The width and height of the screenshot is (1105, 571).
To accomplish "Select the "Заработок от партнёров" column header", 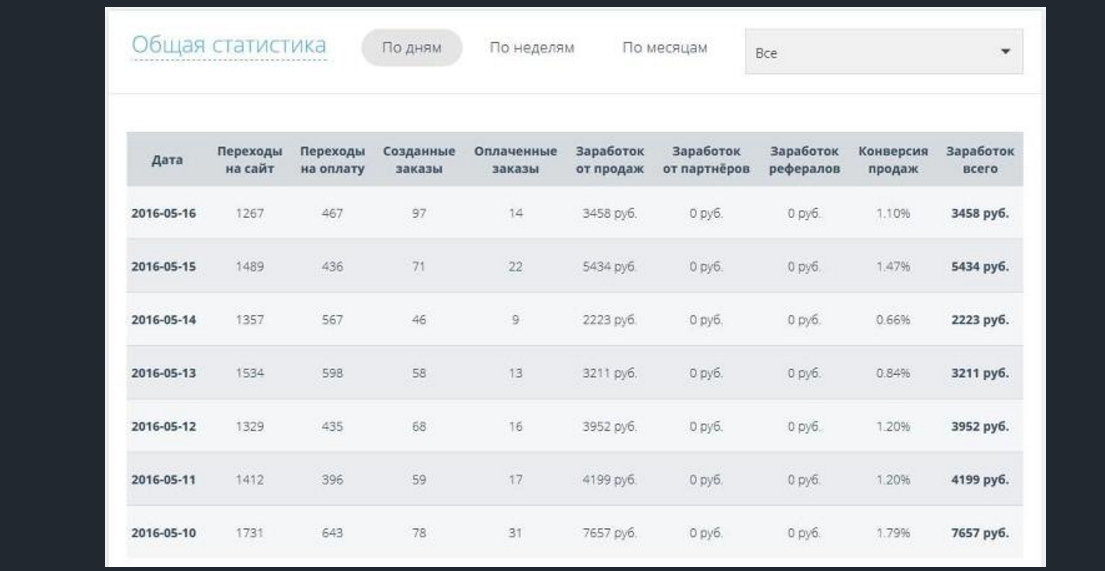I will 706,160.
